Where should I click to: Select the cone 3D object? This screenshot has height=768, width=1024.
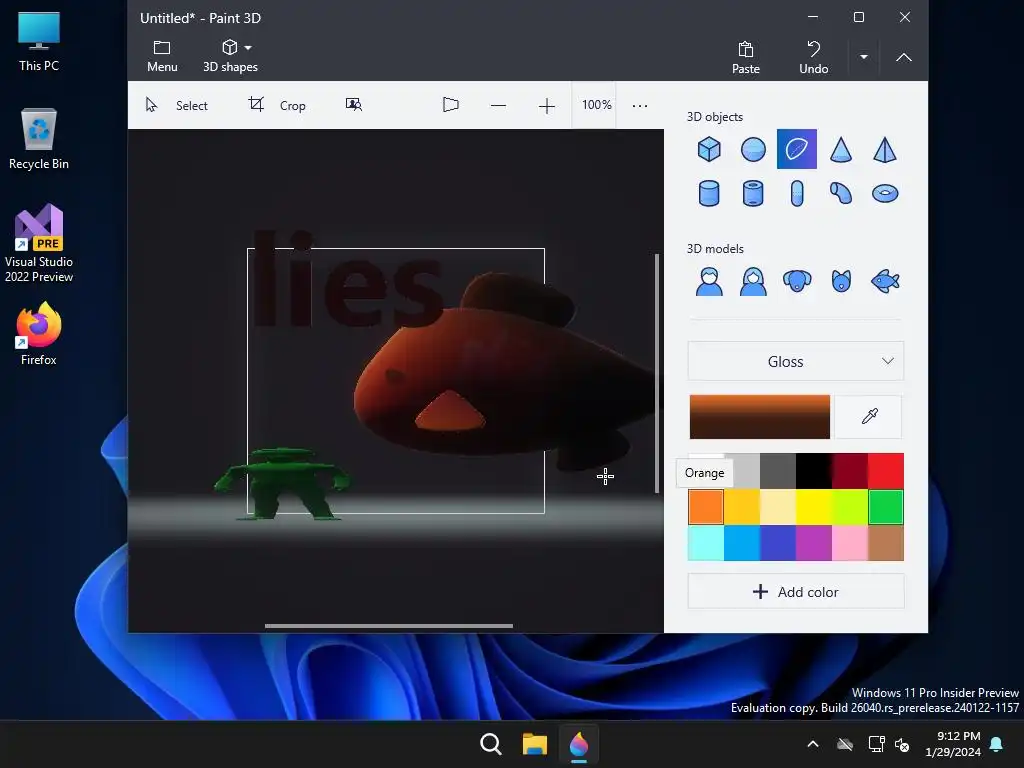point(841,150)
